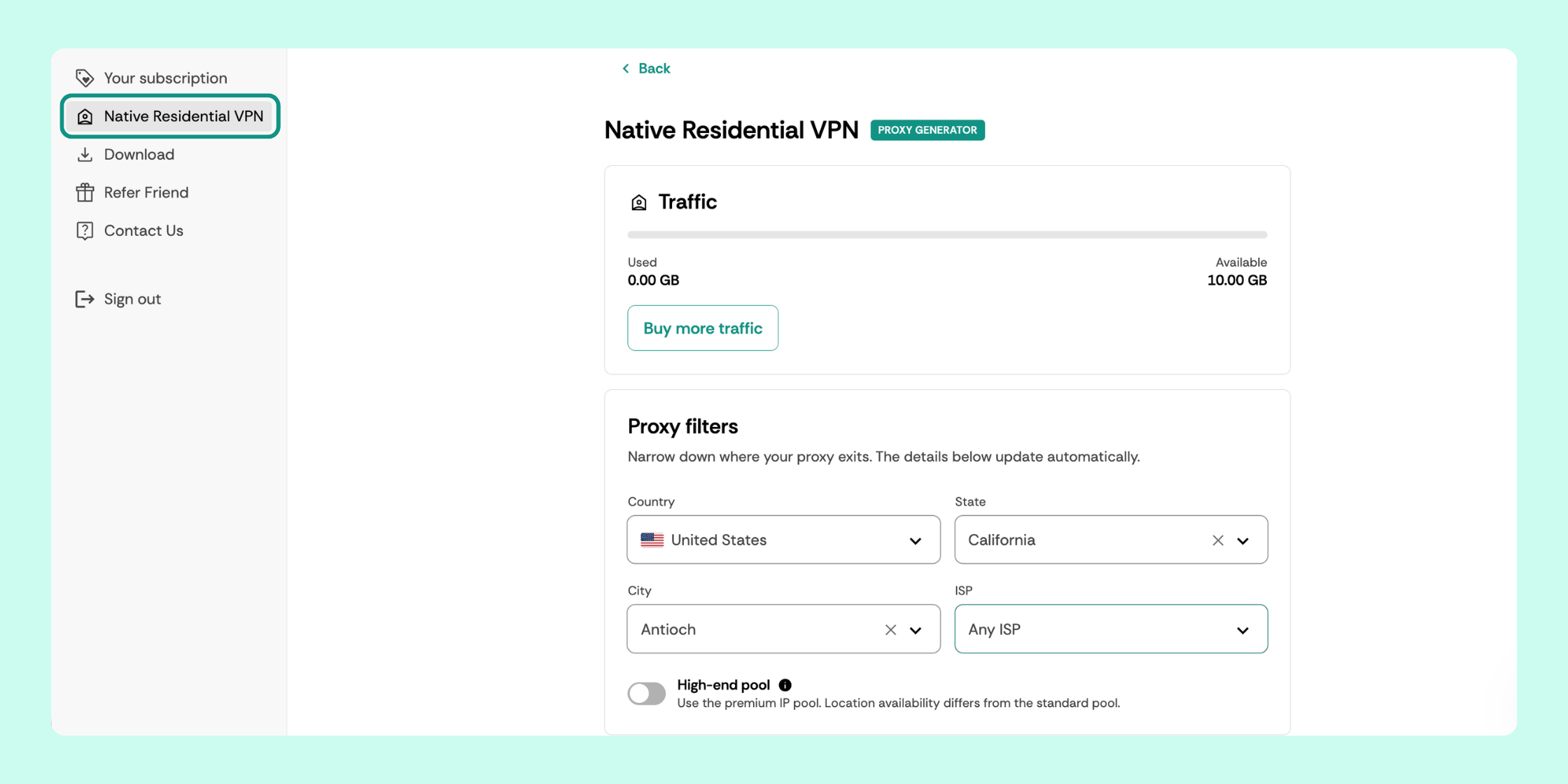Click the PROXY GENERATOR badge
The height and width of the screenshot is (784, 1568).
[927, 130]
